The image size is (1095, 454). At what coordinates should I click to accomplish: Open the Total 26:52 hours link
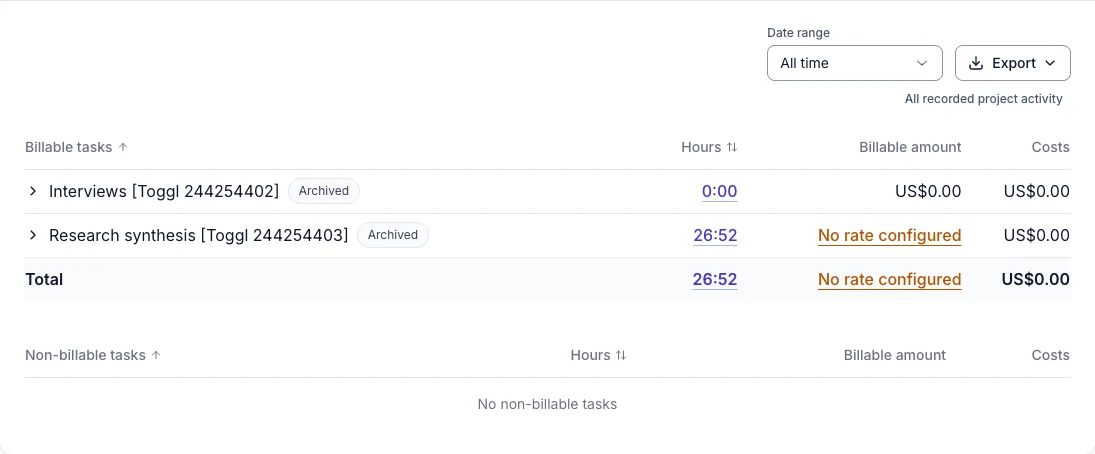click(715, 279)
